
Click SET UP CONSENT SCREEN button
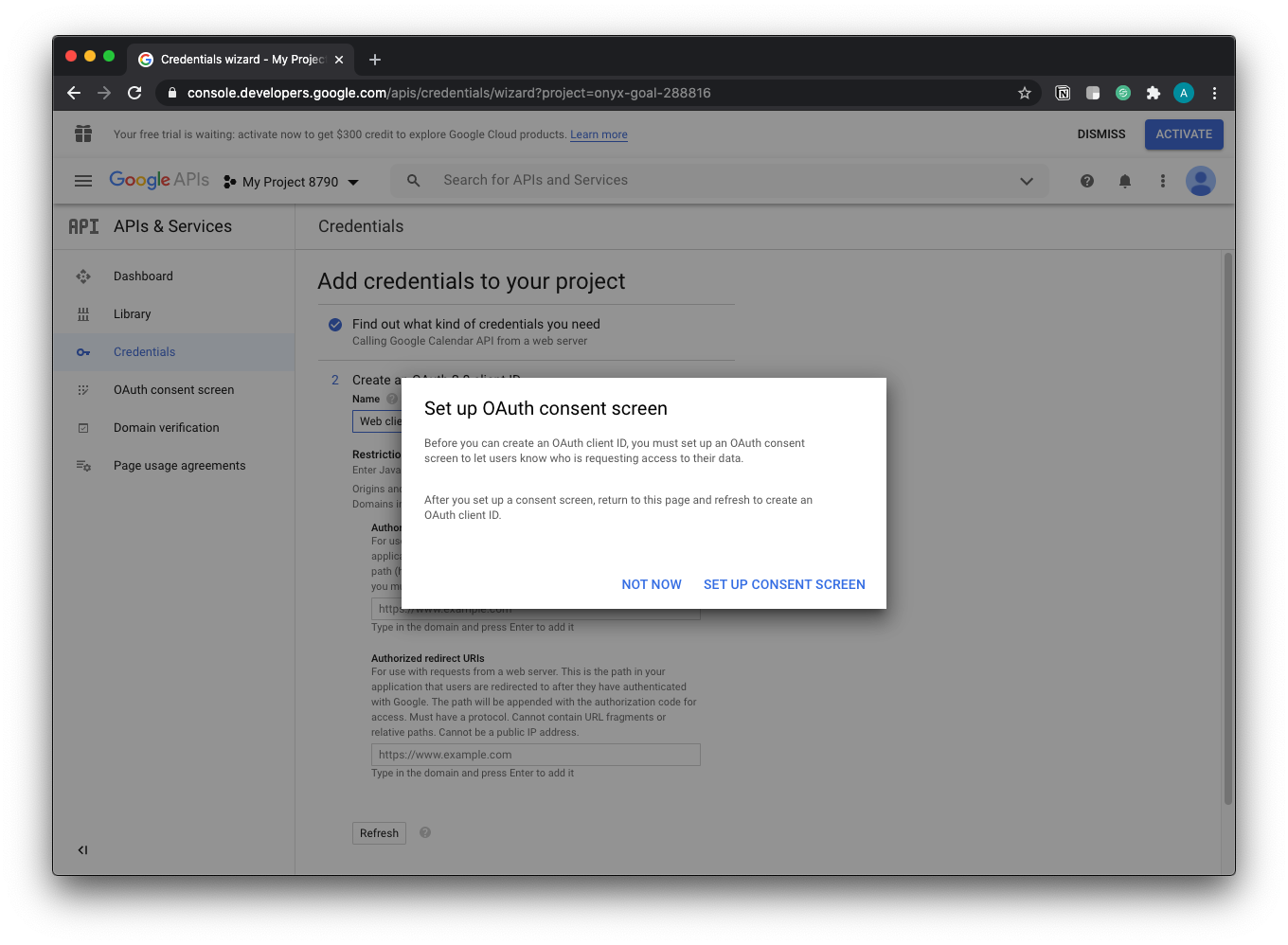click(784, 584)
